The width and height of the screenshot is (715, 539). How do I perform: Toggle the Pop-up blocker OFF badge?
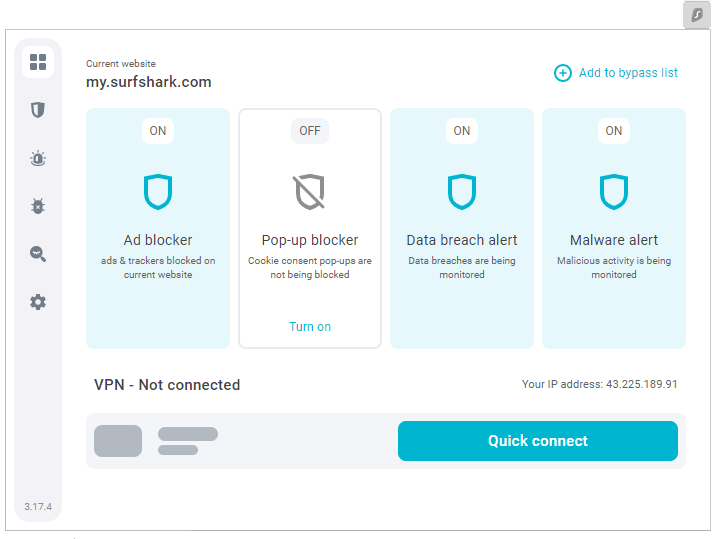[310, 131]
